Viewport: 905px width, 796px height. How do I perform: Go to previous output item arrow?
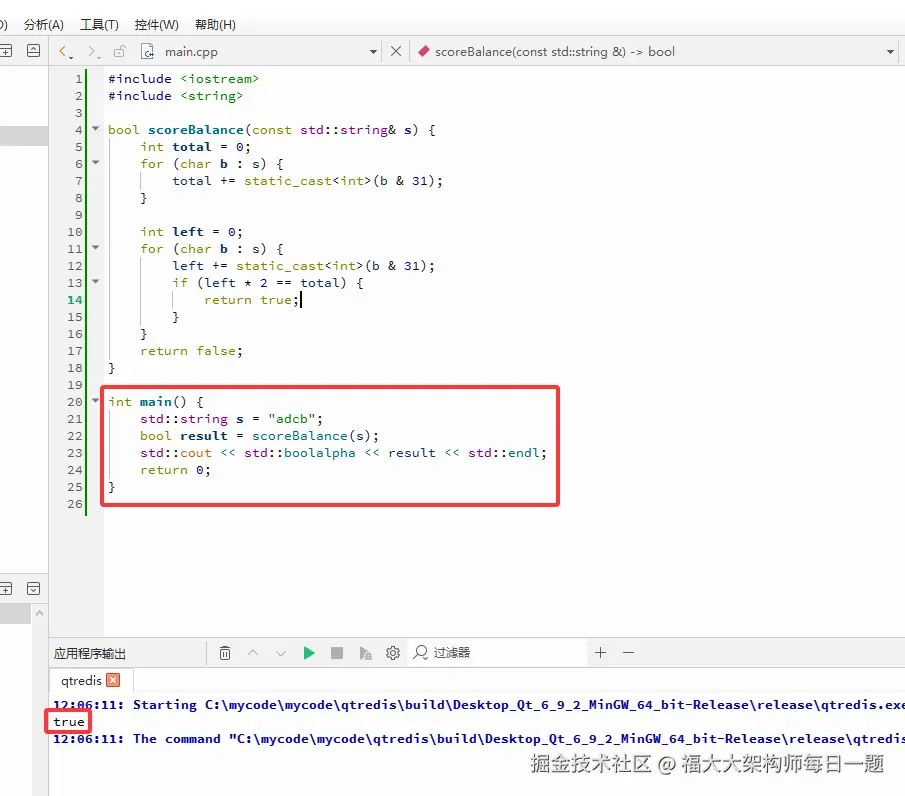(253, 653)
